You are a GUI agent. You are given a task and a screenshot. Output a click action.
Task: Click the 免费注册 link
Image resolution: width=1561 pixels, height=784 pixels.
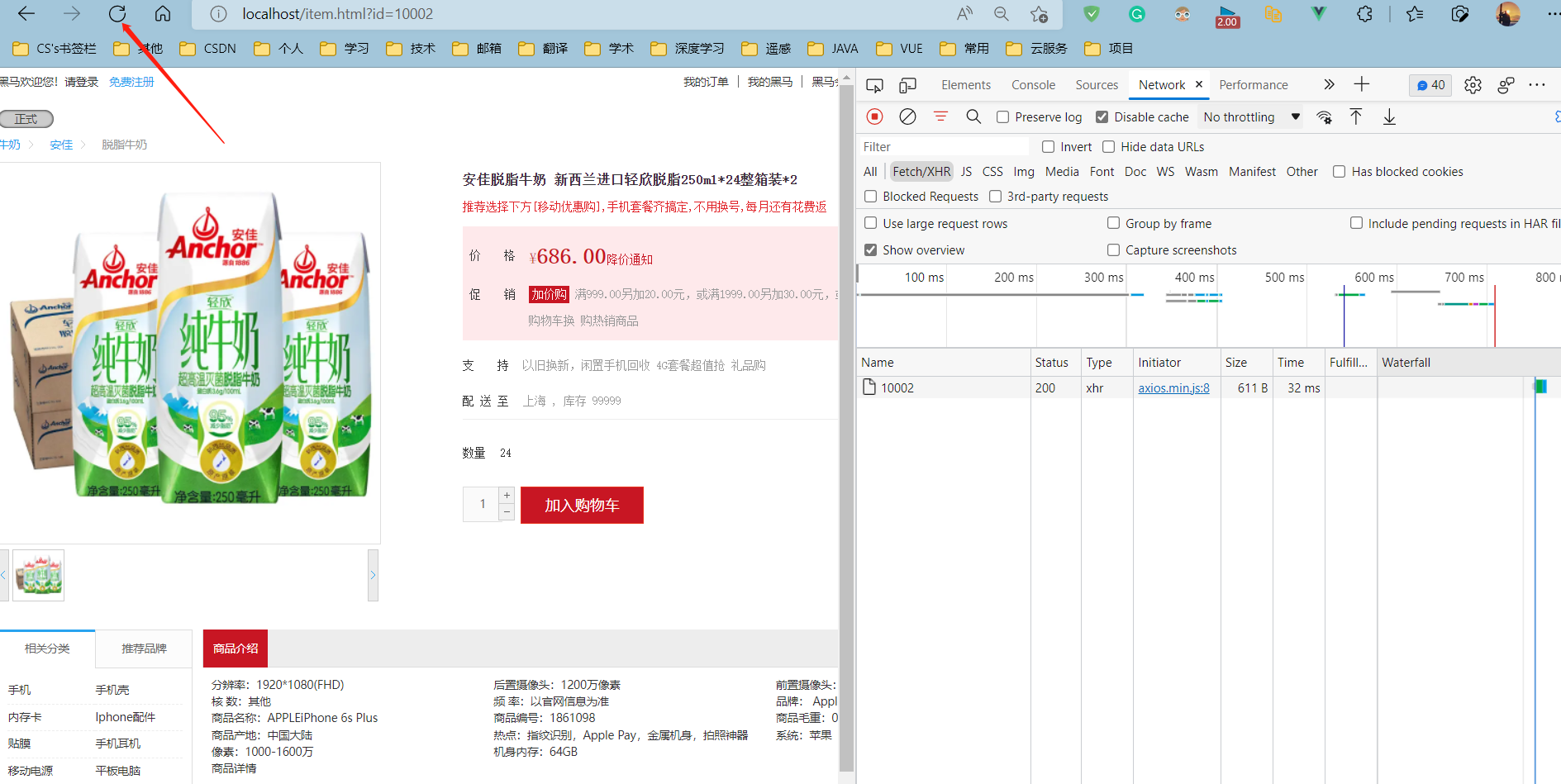point(131,82)
